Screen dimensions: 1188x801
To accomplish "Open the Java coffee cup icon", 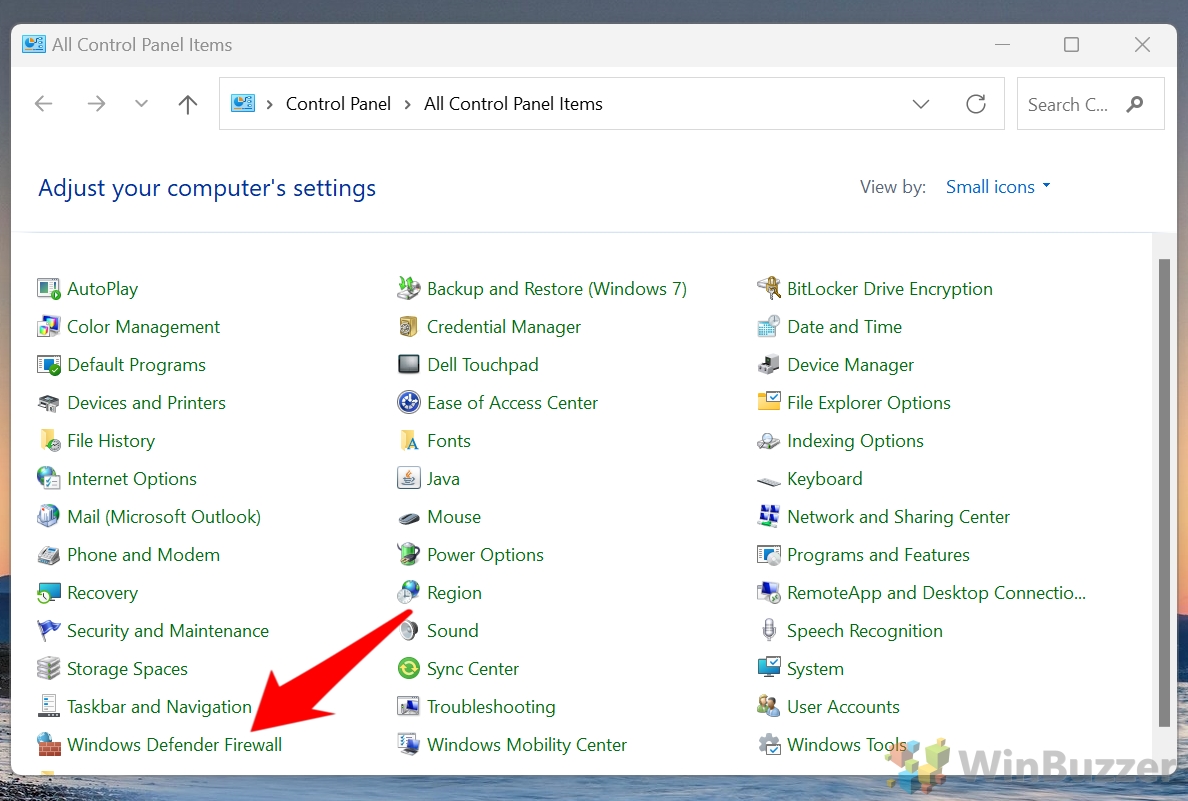I will point(408,478).
